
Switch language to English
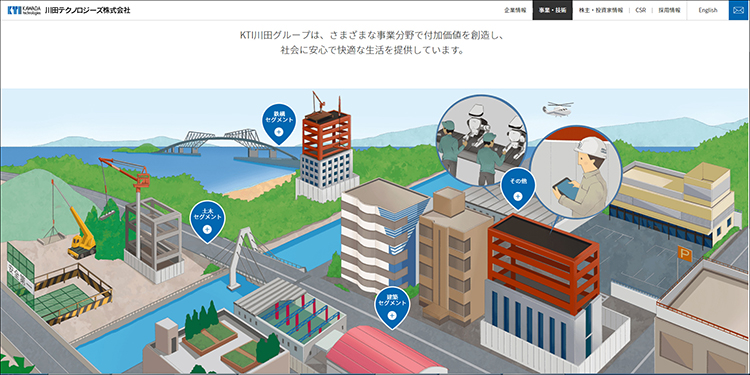[x=707, y=10]
